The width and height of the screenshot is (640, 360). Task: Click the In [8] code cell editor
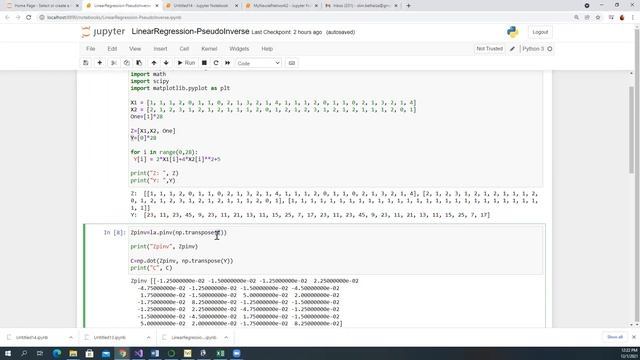[x=336, y=250]
